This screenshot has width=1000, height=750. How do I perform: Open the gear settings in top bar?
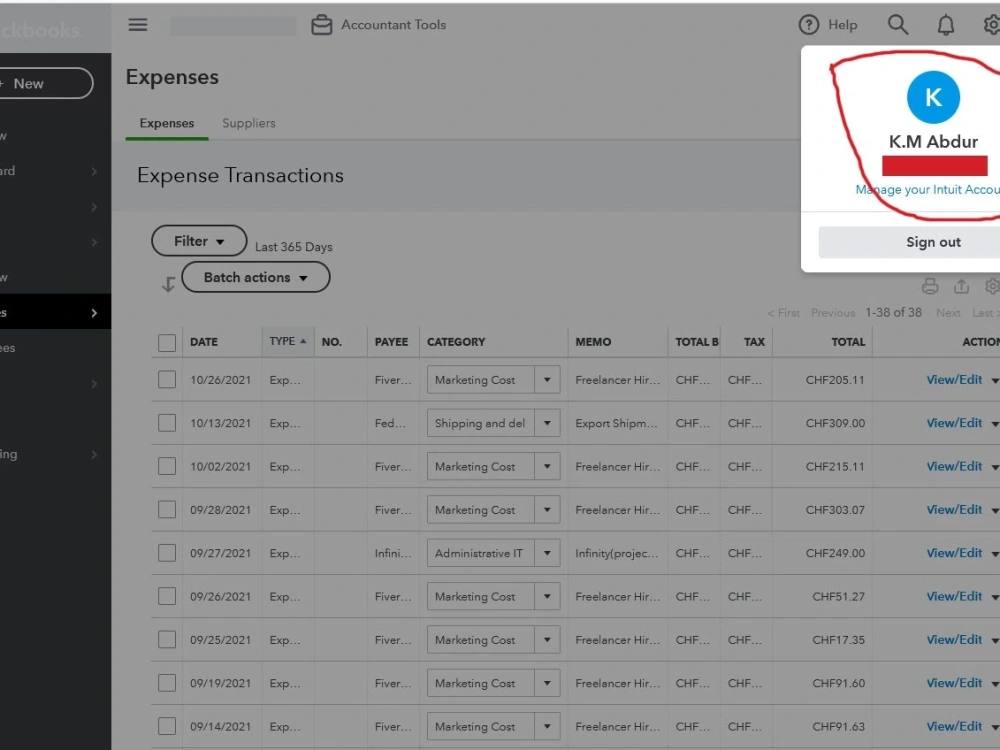tap(992, 25)
